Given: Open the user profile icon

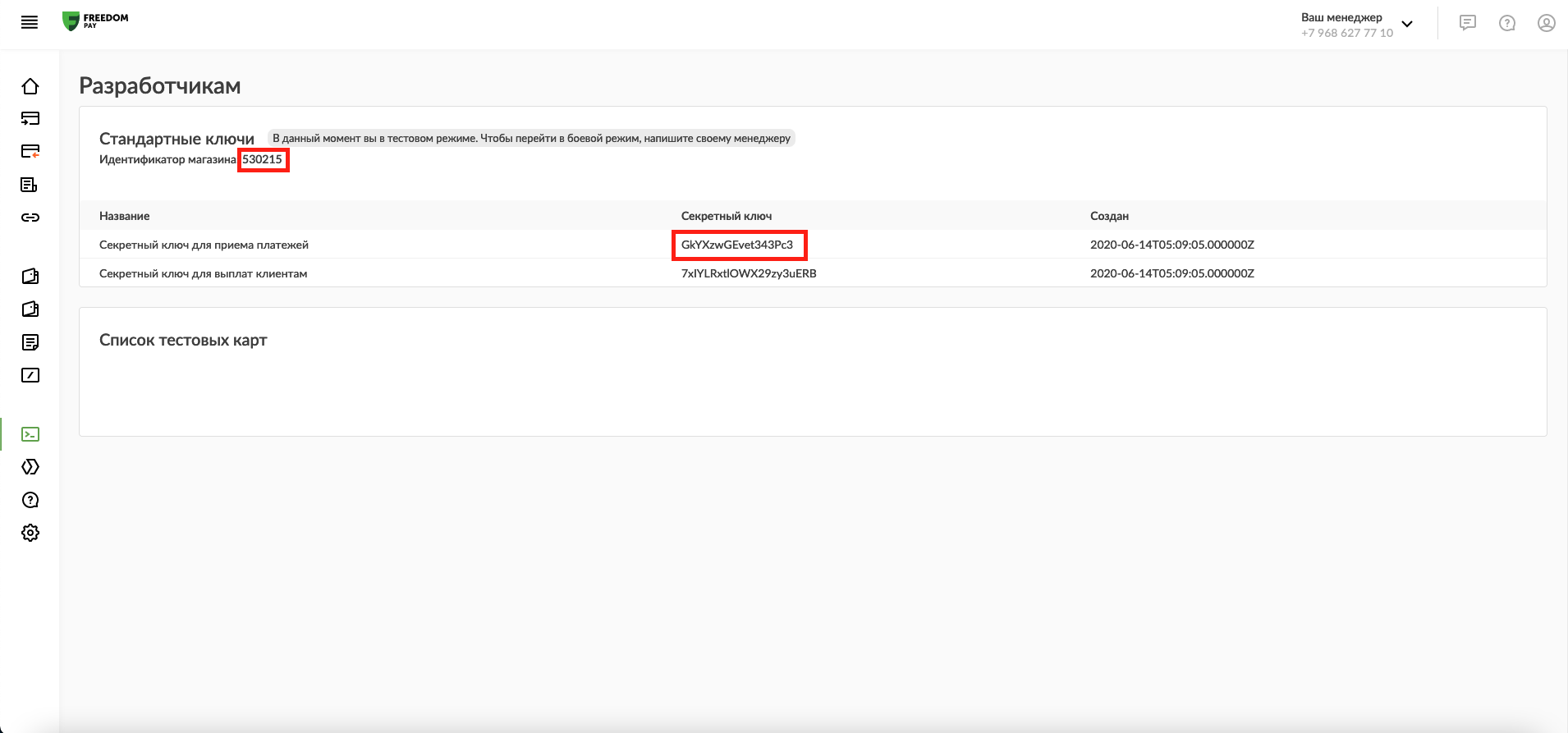Looking at the screenshot, I should [x=1547, y=23].
